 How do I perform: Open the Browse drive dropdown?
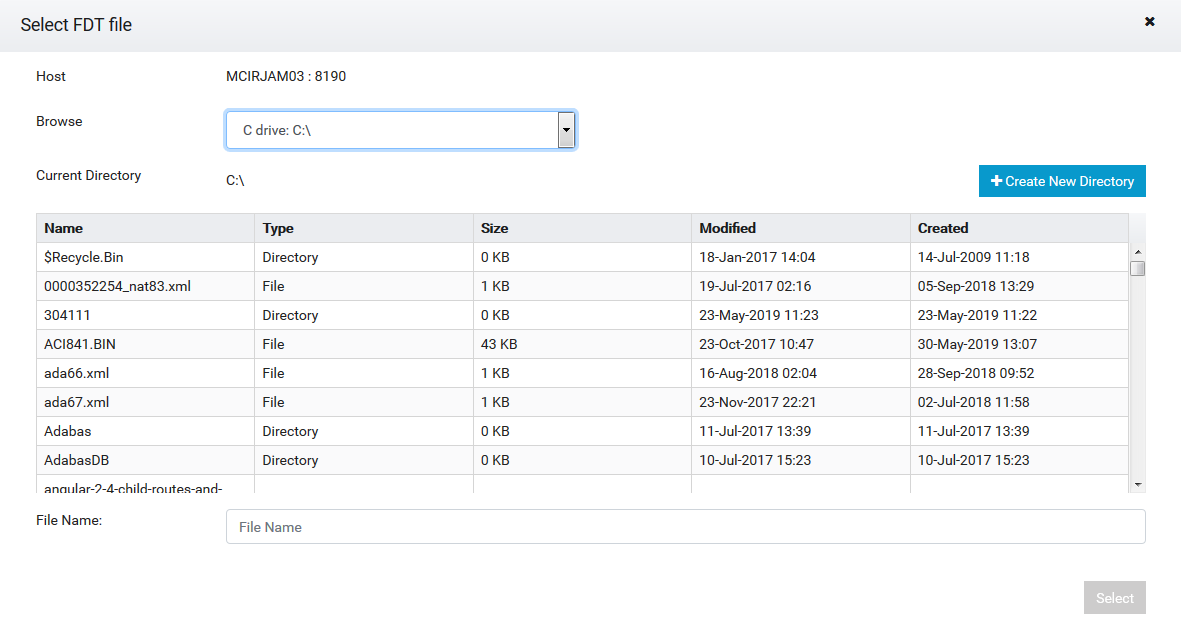click(401, 130)
